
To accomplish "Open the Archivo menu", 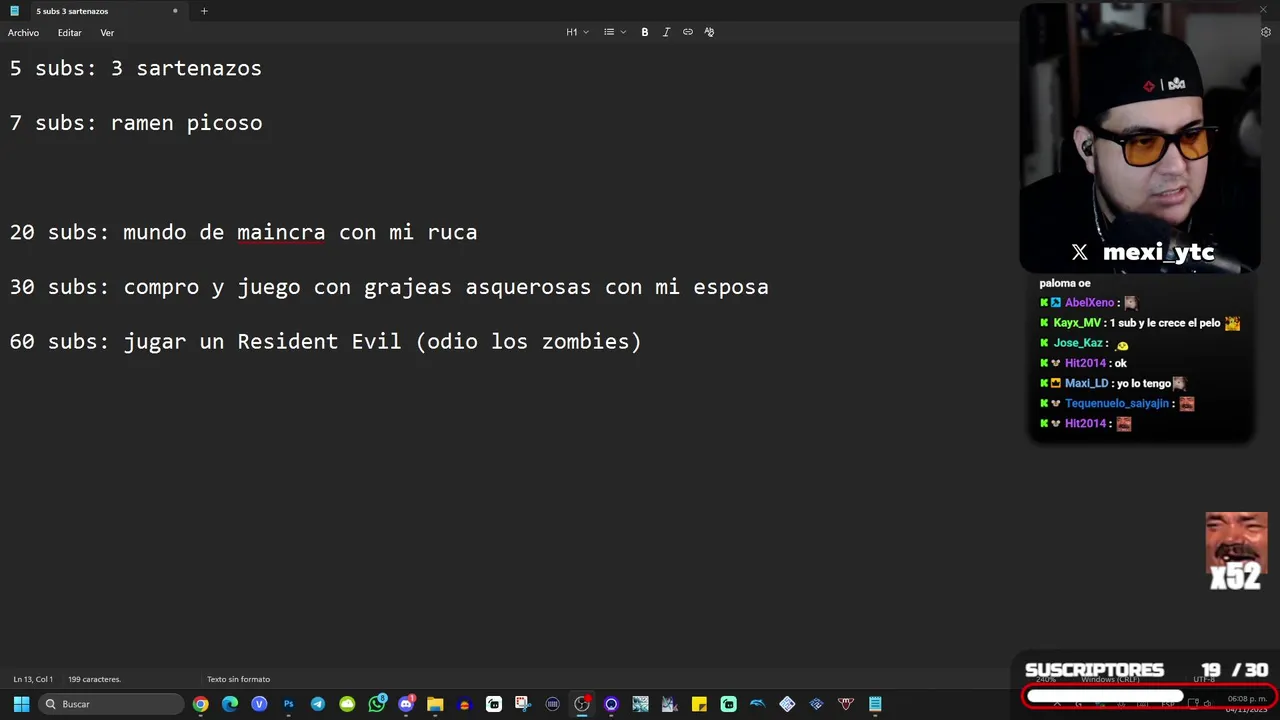I will [23, 33].
